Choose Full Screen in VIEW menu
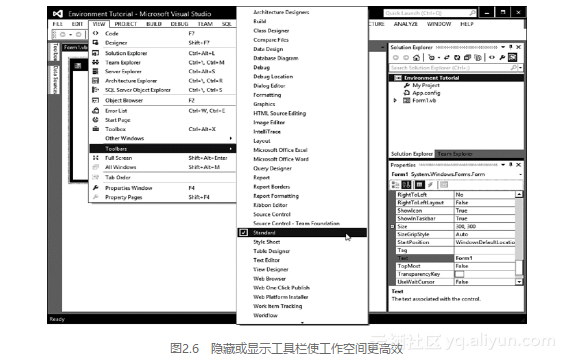This screenshot has width=566, height=361. [x=162, y=158]
